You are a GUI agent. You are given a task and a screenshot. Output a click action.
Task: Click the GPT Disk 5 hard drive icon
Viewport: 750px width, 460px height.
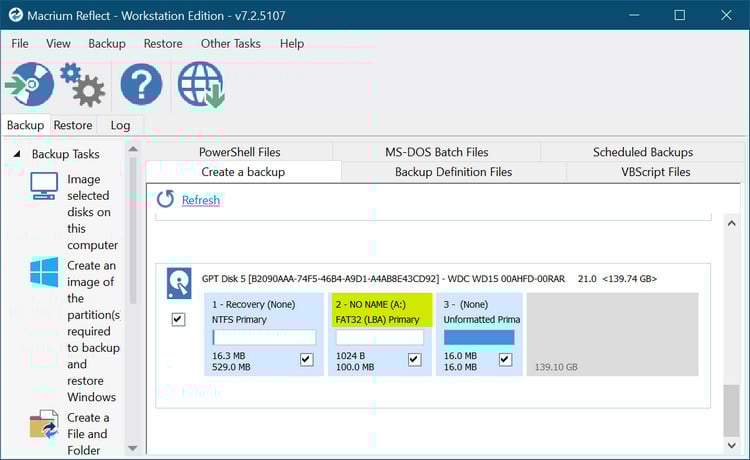179,283
